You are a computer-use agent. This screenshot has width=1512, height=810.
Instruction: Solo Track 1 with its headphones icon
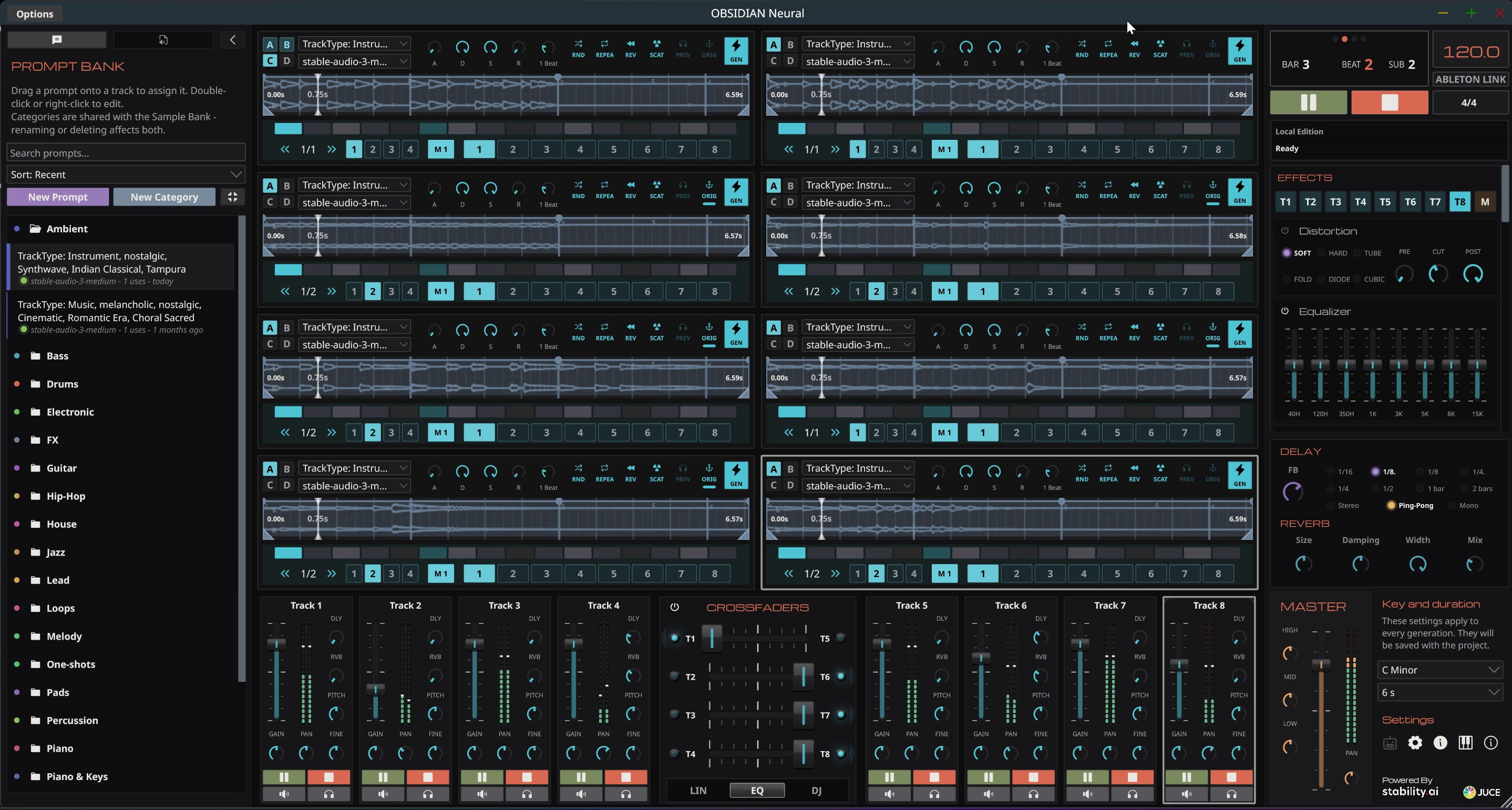[328, 794]
